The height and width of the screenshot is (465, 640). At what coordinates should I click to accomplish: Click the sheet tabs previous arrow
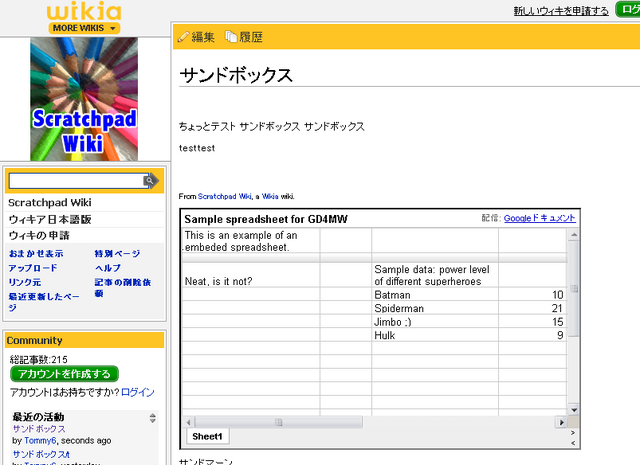point(573,443)
